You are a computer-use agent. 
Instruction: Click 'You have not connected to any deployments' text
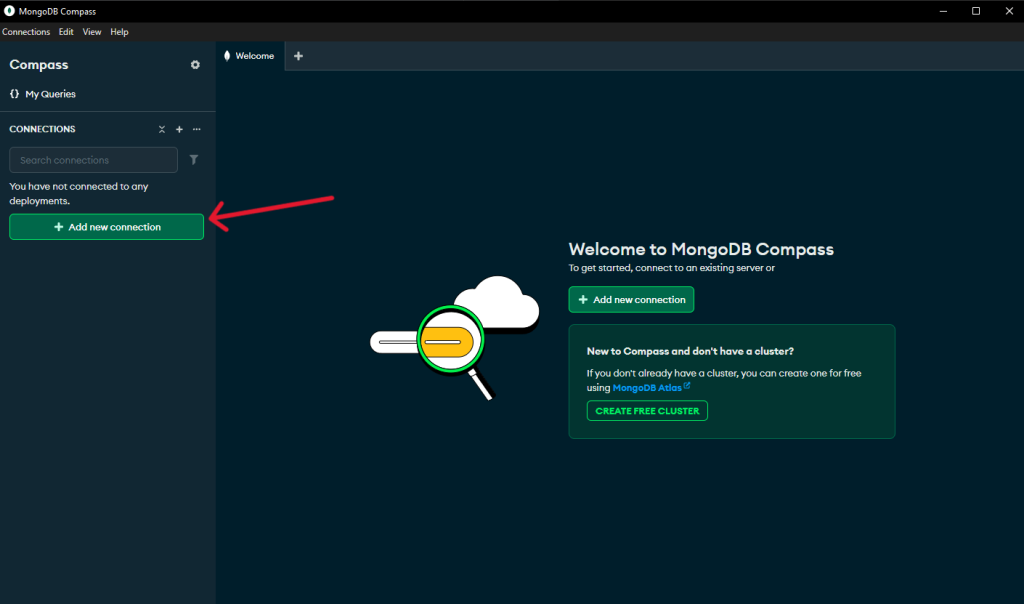tap(78, 193)
